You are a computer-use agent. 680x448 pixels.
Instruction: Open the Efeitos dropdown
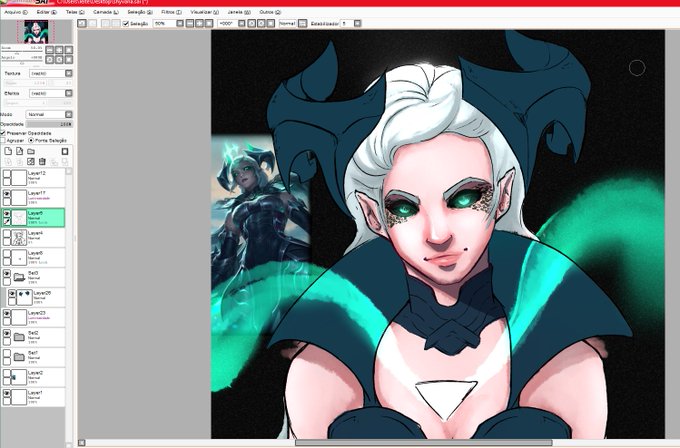coord(69,93)
